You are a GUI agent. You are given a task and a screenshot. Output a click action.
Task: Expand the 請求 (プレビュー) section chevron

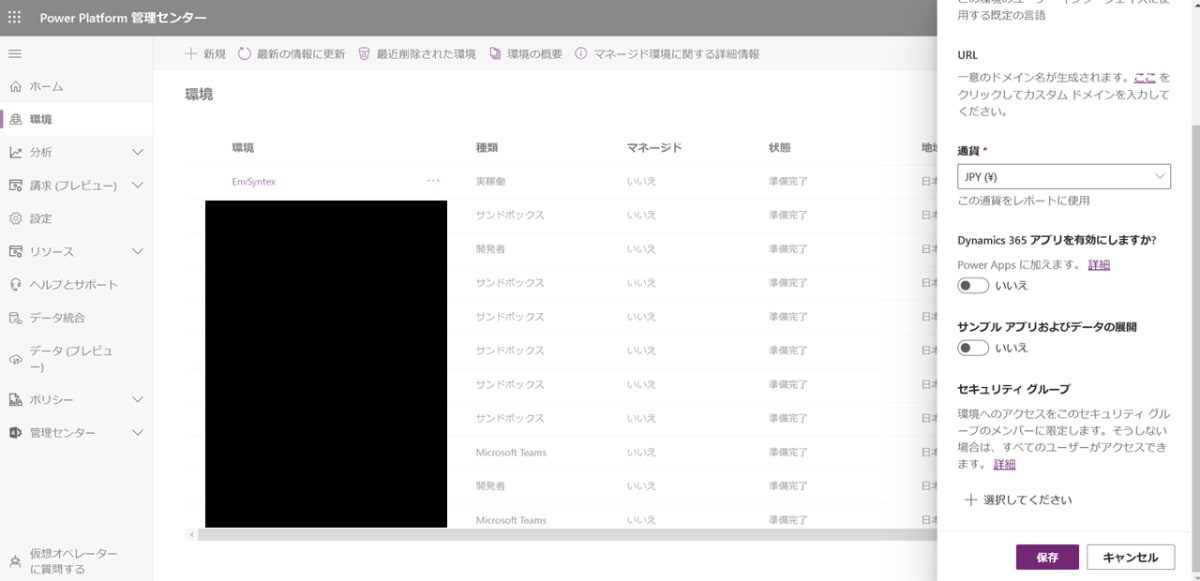(138, 186)
